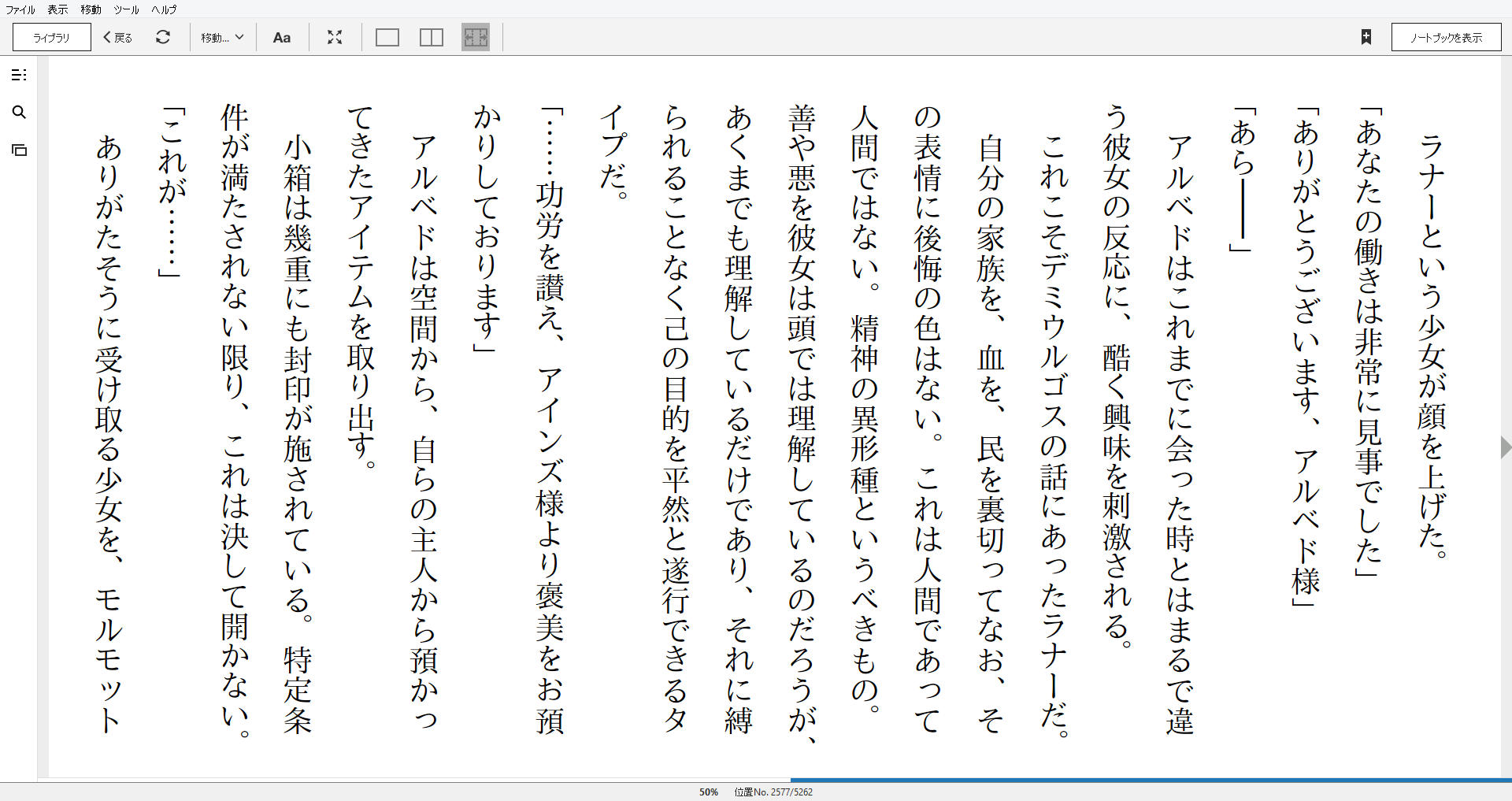The height and width of the screenshot is (801, 1512).
Task: Open table of contents sidebar icon
Action: click(x=20, y=75)
